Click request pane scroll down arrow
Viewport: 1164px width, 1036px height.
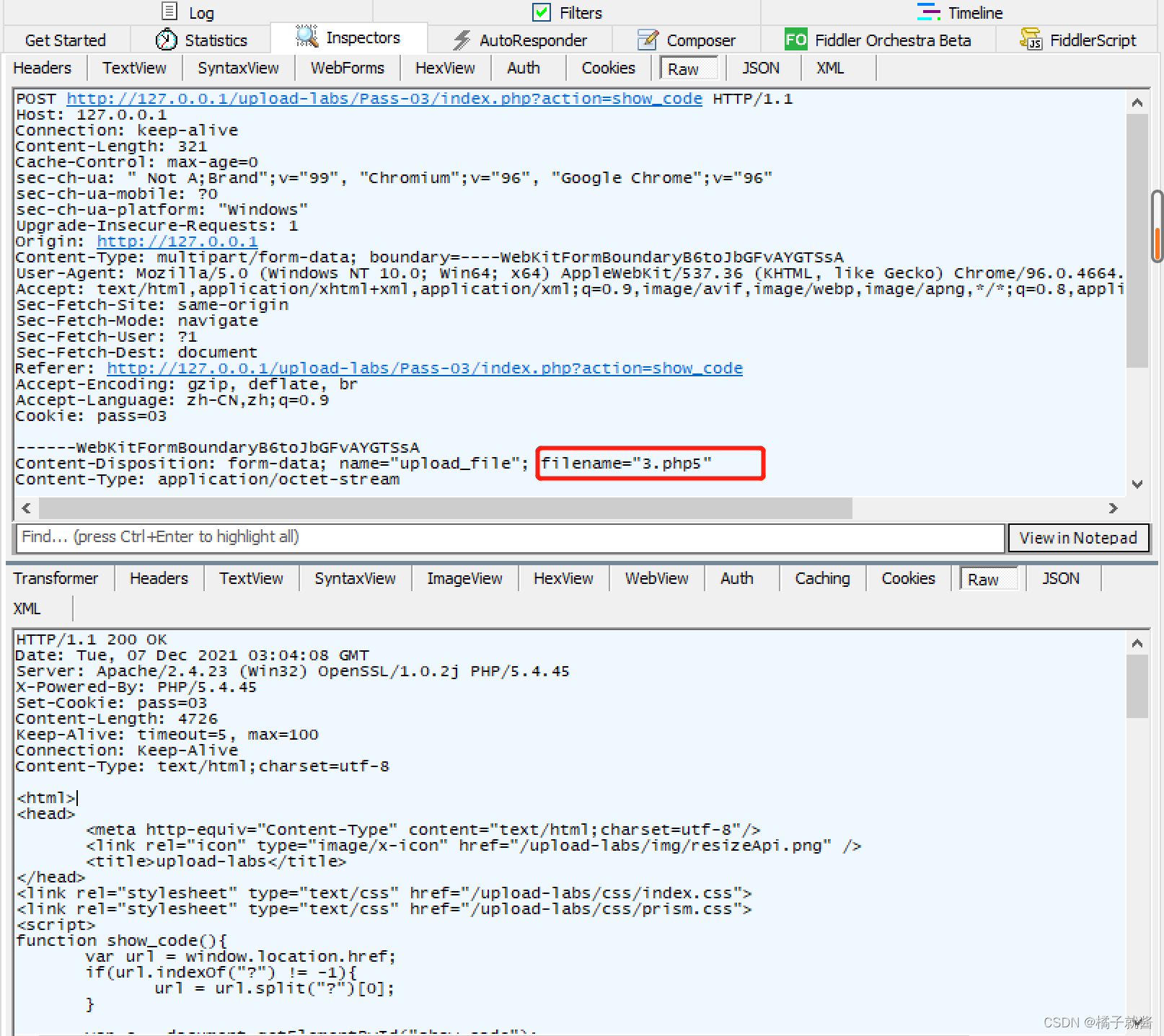click(1137, 484)
